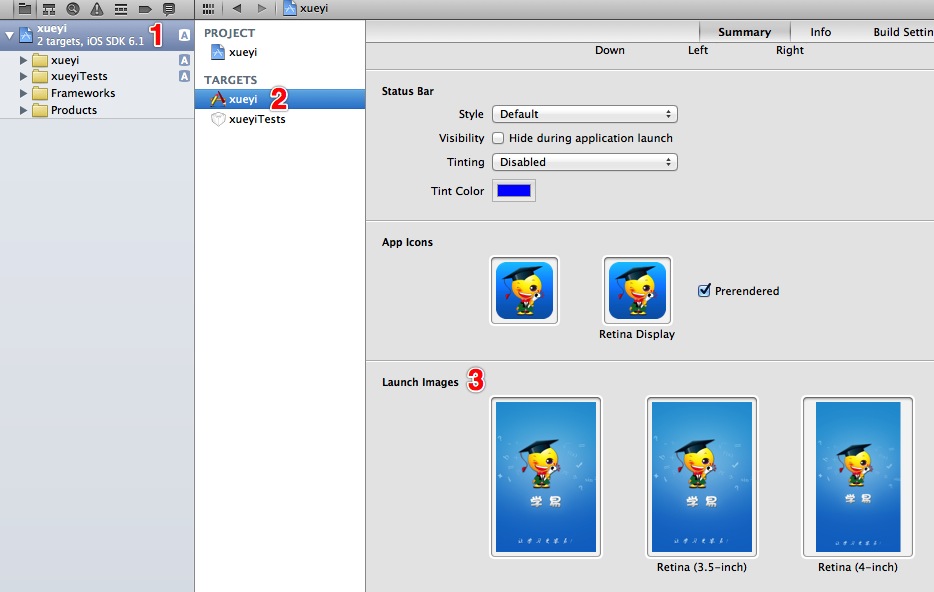The image size is (934, 592).
Task: Click the App Icons section heading
Action: coord(407,242)
